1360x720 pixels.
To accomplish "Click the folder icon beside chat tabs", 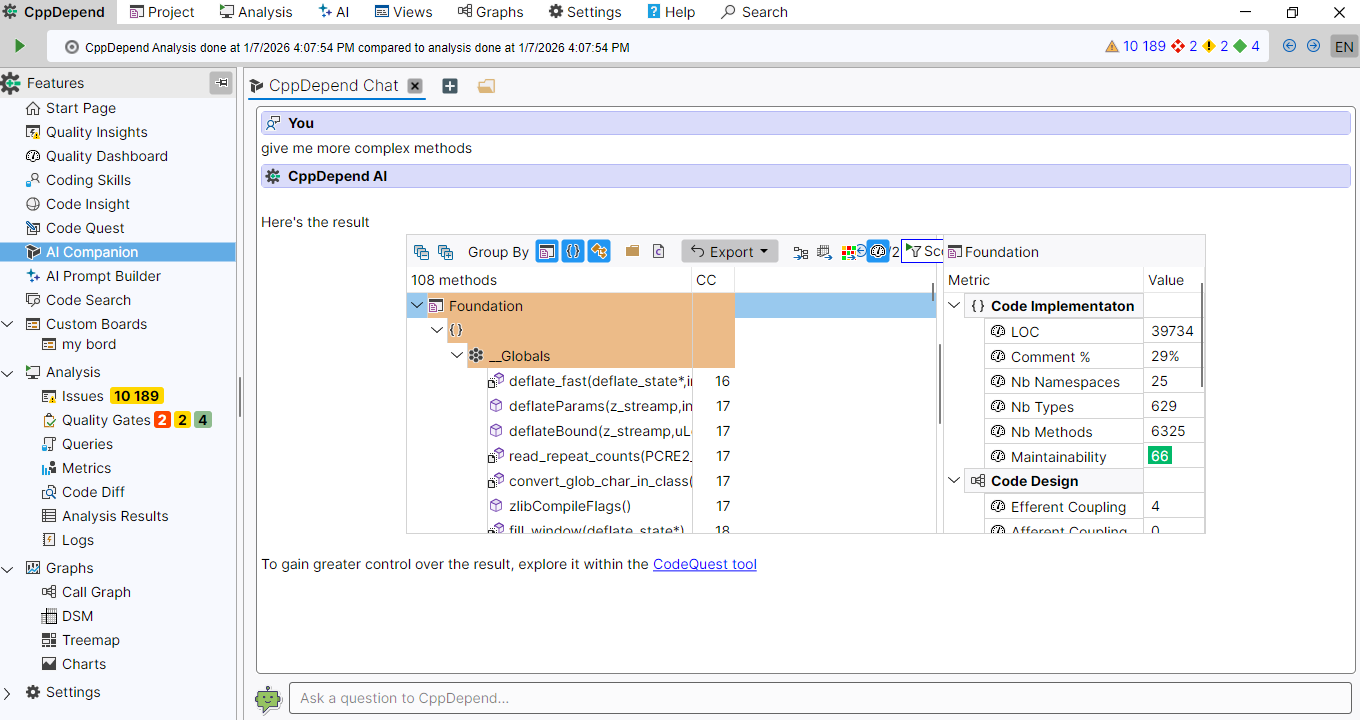I will (x=486, y=86).
